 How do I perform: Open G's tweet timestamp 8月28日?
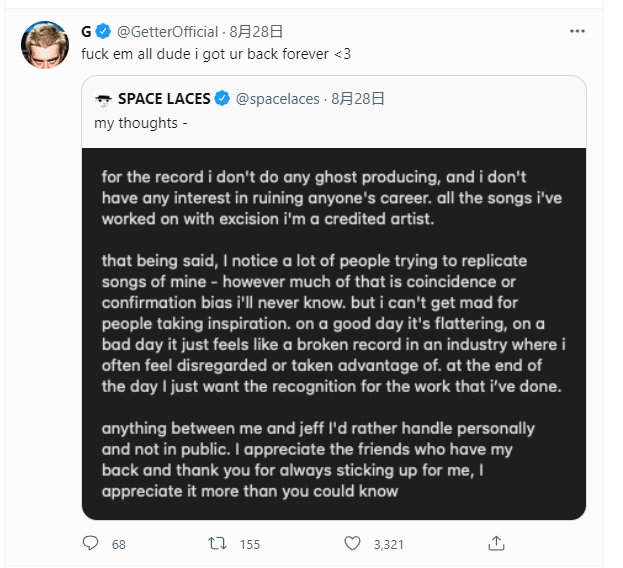(x=256, y=32)
